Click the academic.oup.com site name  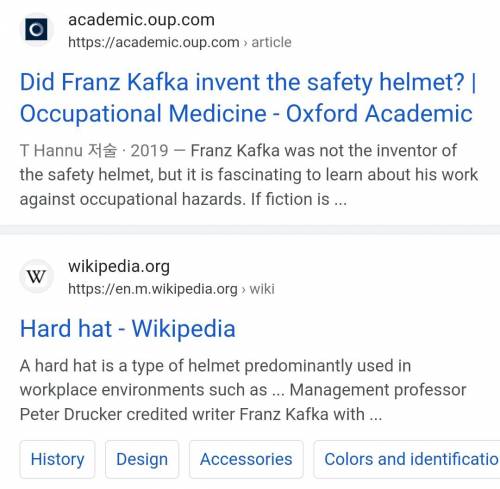pos(141,20)
